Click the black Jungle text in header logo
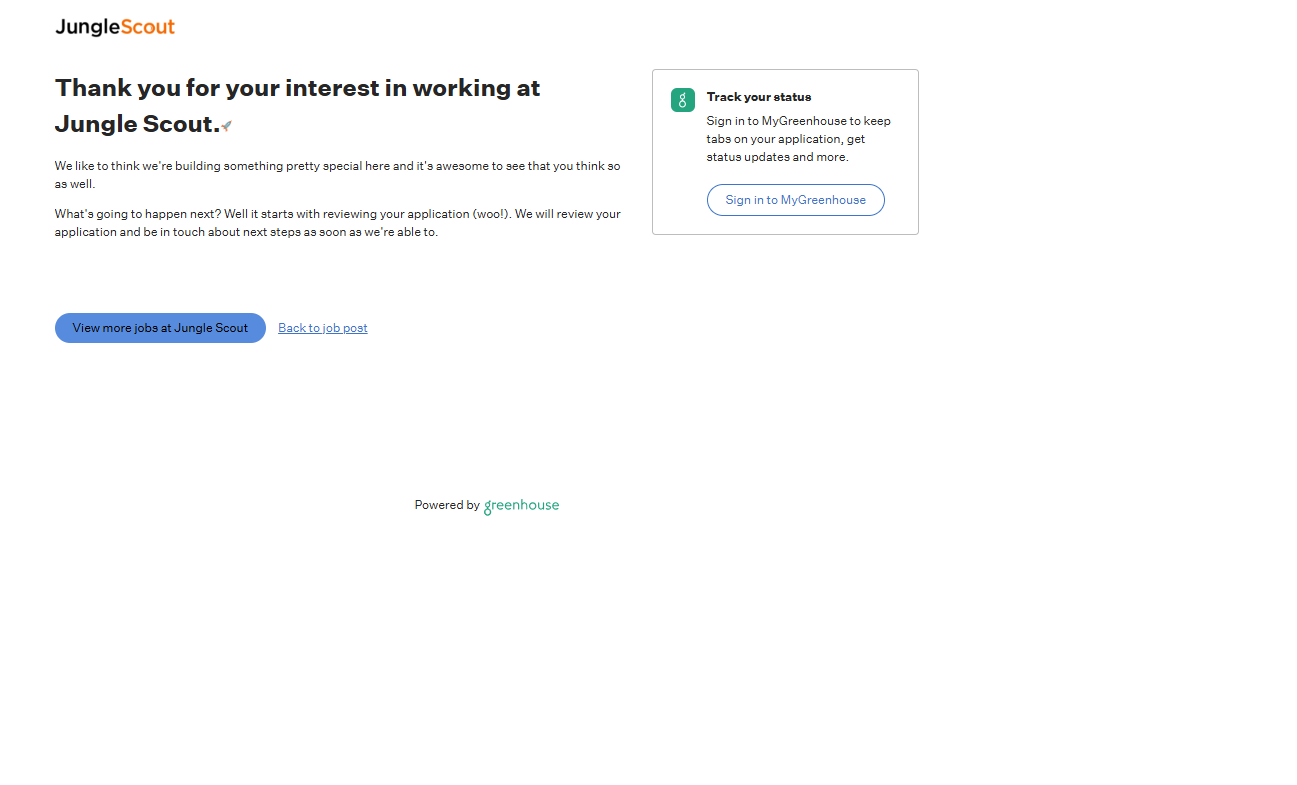This screenshot has width=1297, height=785. pos(88,27)
